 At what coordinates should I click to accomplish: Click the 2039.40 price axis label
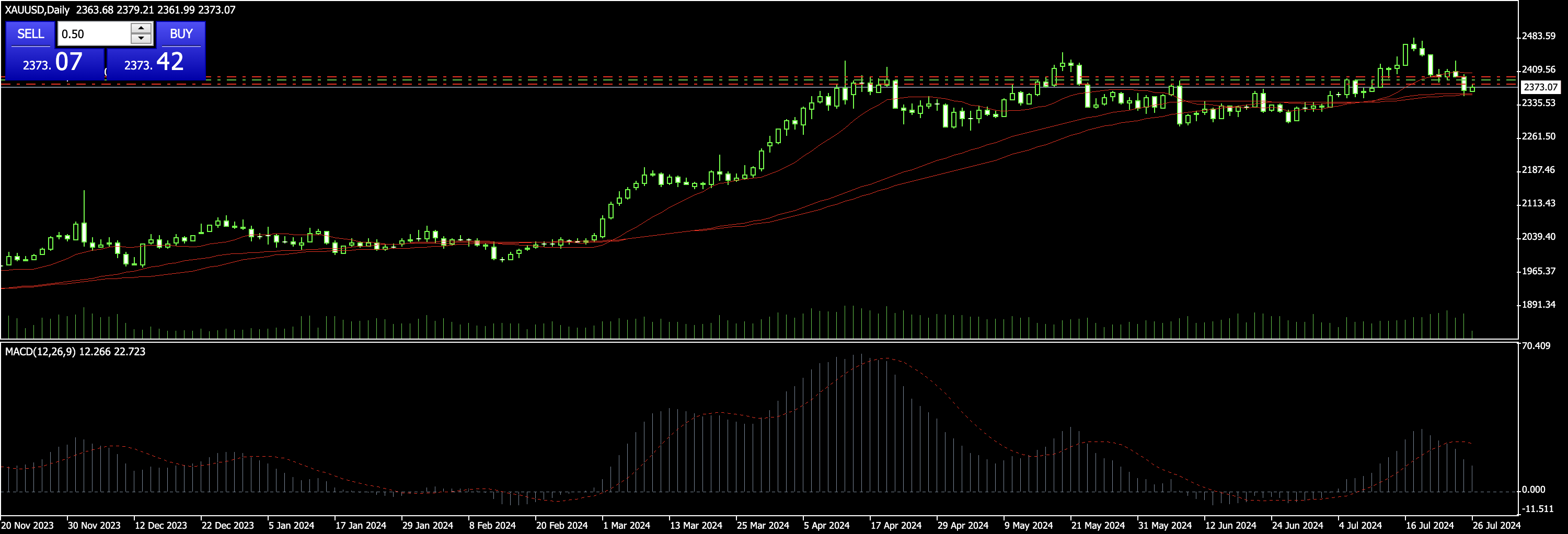[1538, 237]
